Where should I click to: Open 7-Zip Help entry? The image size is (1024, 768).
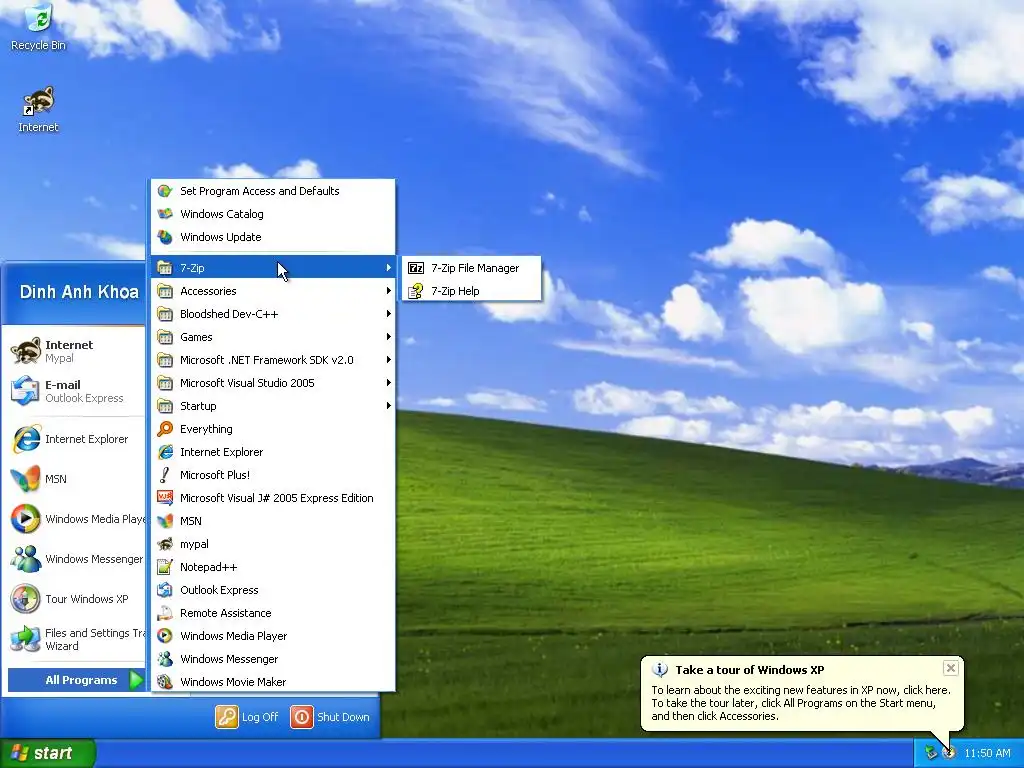pos(472,291)
